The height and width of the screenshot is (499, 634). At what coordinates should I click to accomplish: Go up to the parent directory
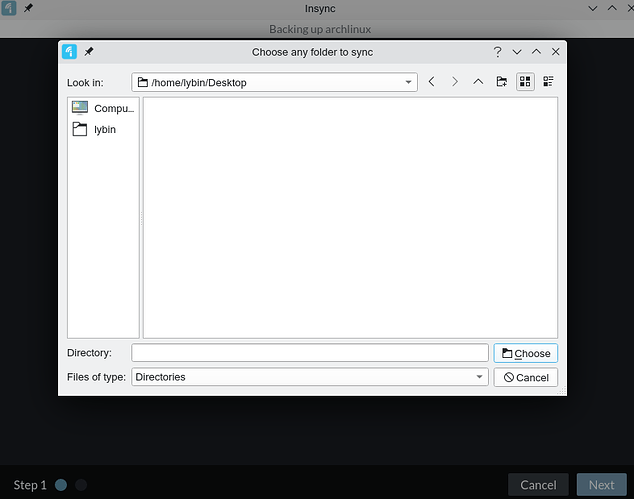pyautogui.click(x=478, y=82)
